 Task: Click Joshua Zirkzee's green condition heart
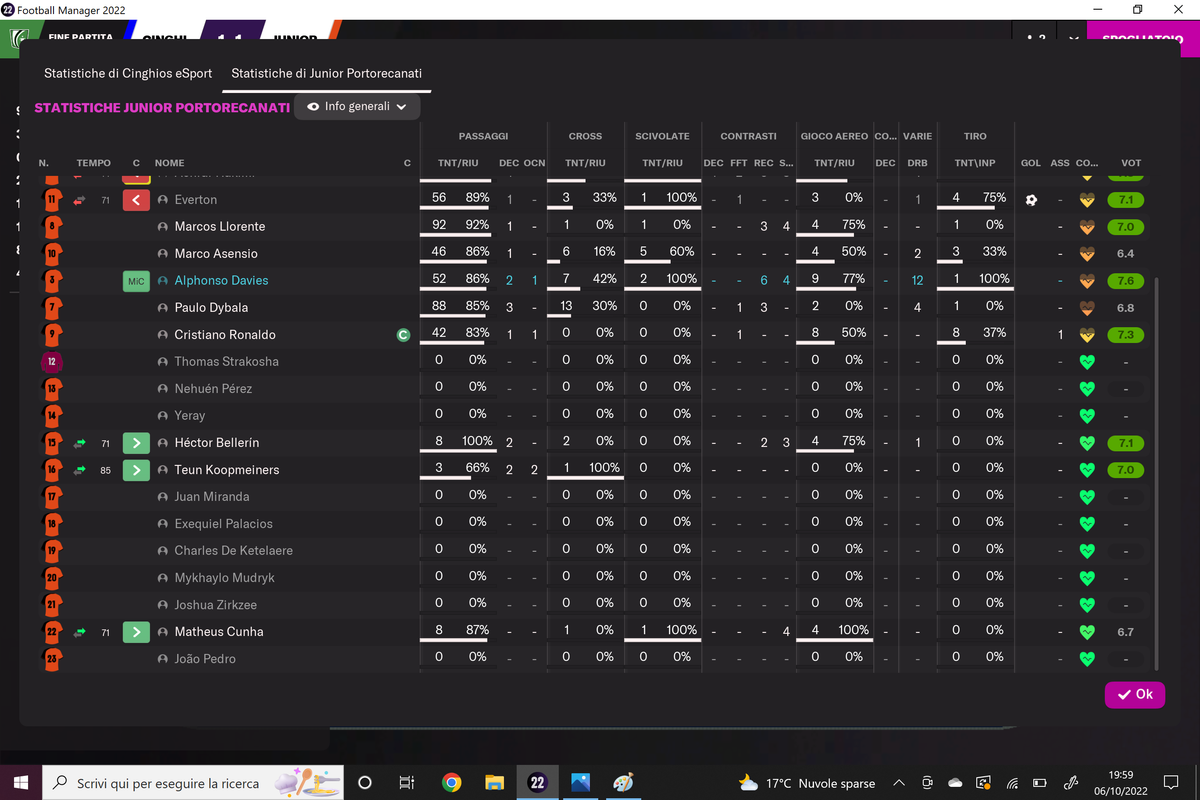[1087, 605]
